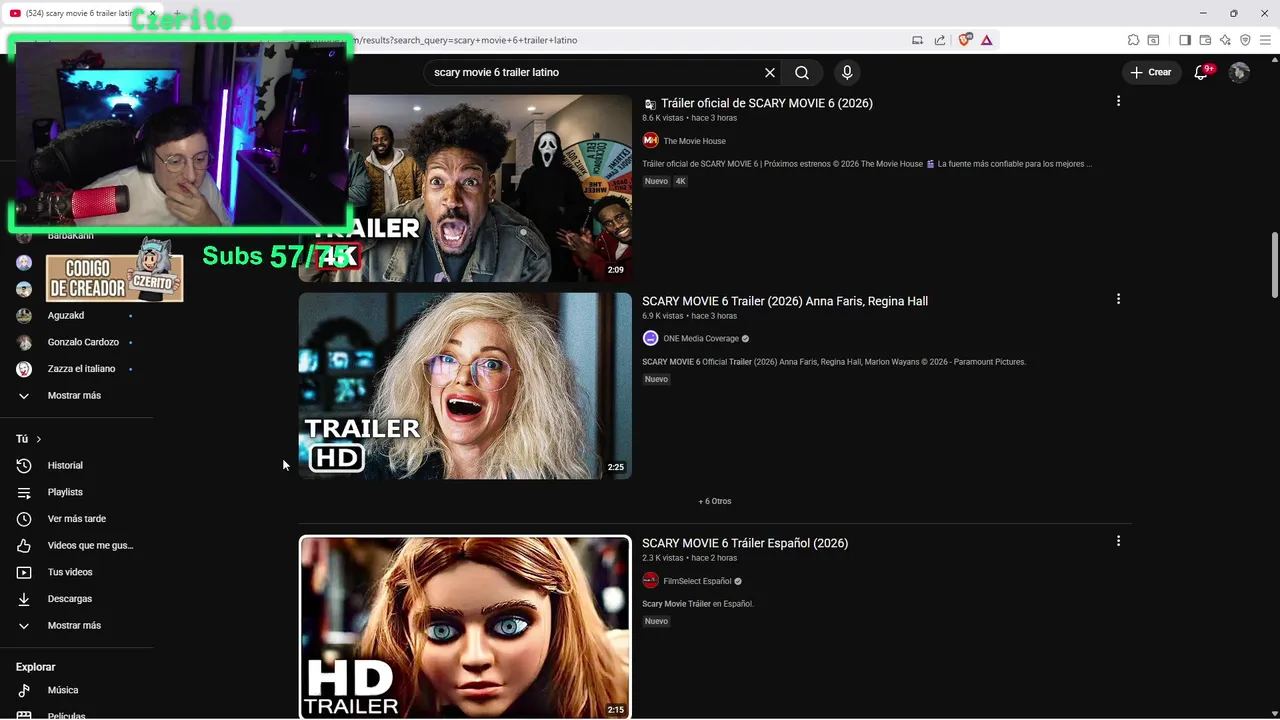The height and width of the screenshot is (720, 1280).
Task: Play the doll HD Trailer thumbnail
Action: click(x=465, y=627)
